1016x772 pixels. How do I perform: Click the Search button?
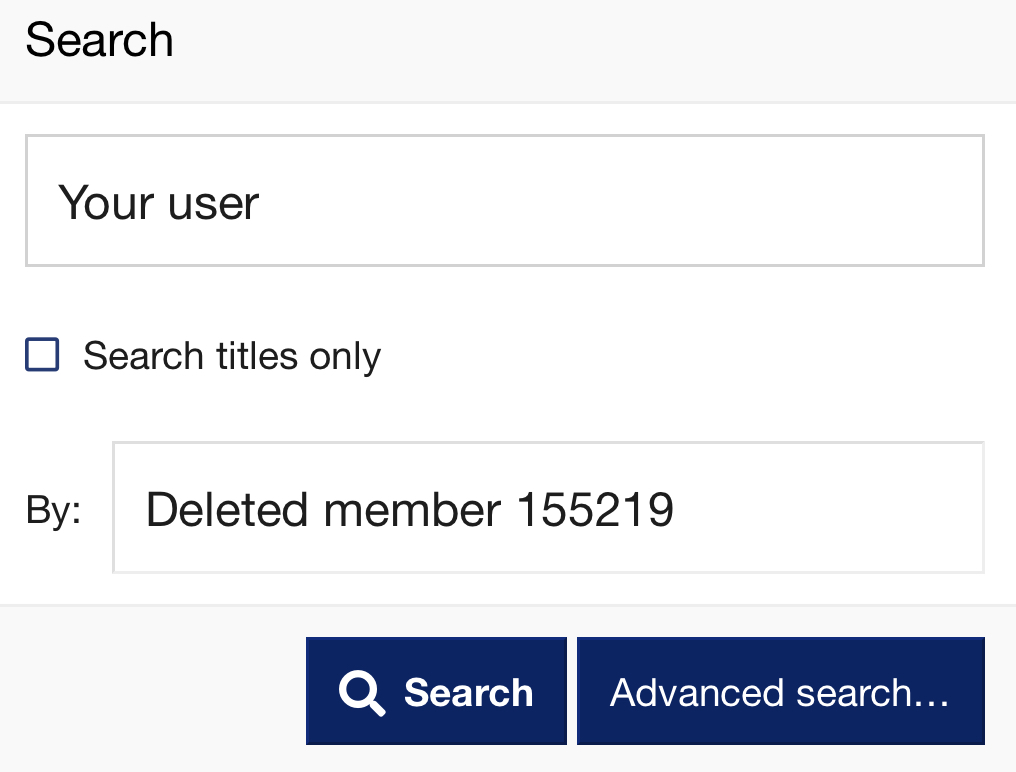click(x=436, y=691)
